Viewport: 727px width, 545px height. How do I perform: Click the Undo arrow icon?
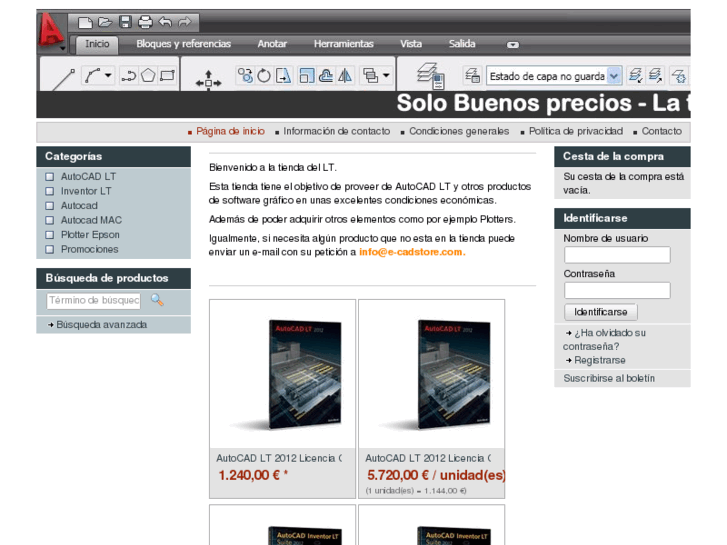click(165, 22)
